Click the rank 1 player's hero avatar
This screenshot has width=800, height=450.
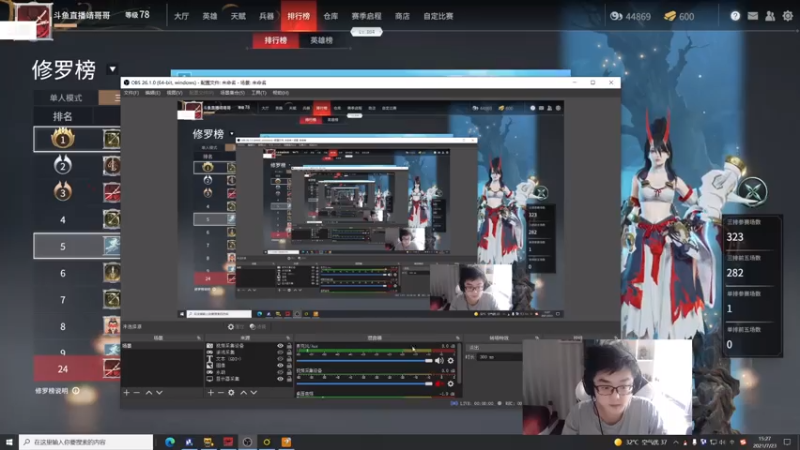112,139
